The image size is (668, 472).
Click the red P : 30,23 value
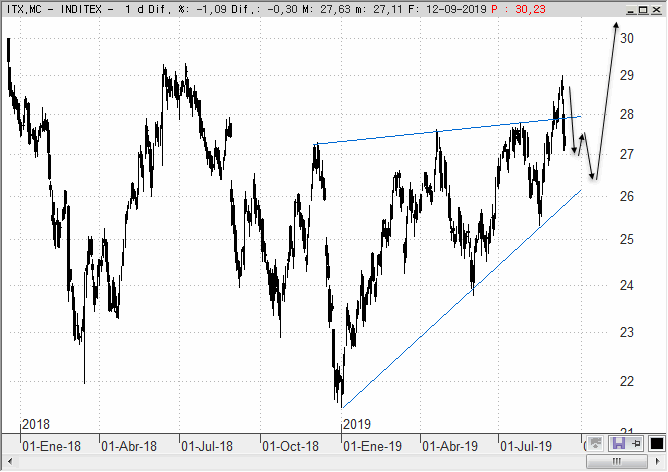(x=518, y=9)
